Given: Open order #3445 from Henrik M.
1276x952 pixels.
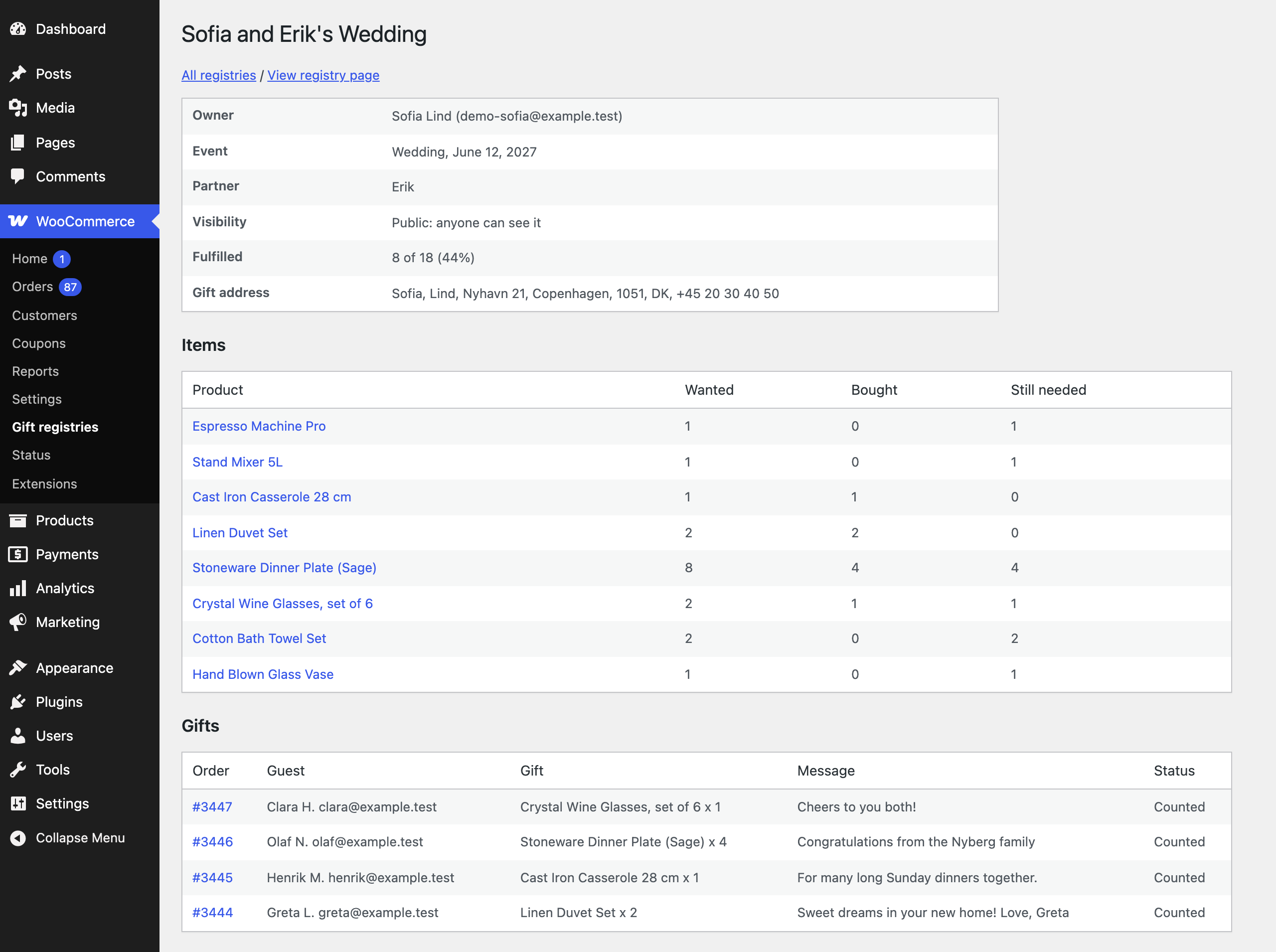Looking at the screenshot, I should click(213, 878).
